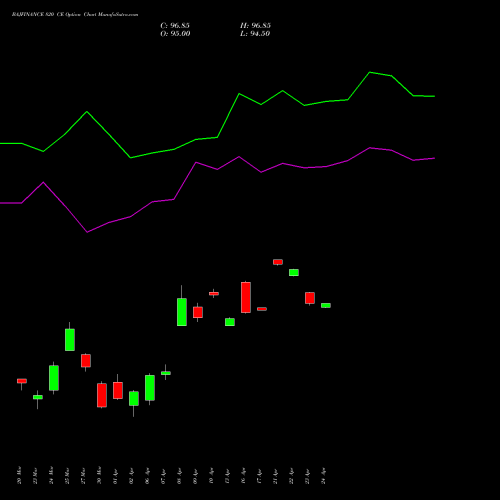The width and height of the screenshot is (500, 500).
Task: Click the 20 Mar date axis label
Action: (19, 475)
